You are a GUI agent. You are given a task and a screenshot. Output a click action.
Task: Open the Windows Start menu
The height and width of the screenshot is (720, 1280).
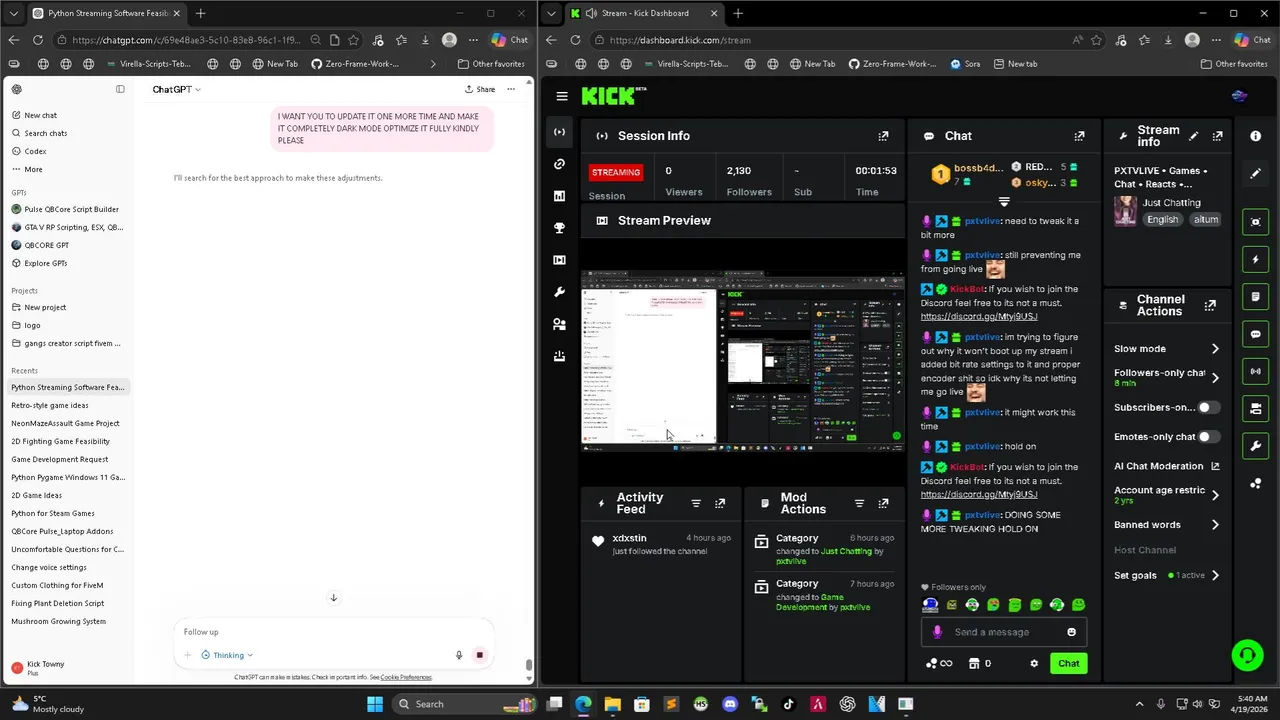(374, 704)
